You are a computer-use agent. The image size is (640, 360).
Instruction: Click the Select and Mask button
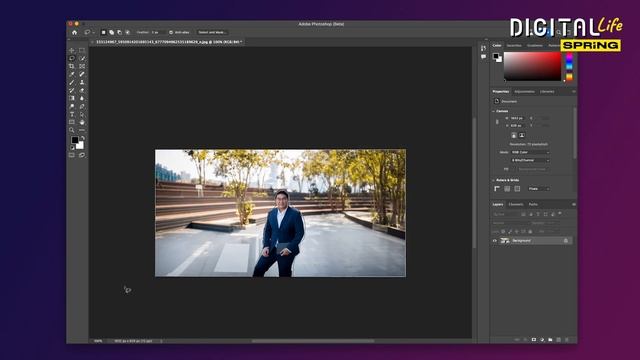point(212,32)
